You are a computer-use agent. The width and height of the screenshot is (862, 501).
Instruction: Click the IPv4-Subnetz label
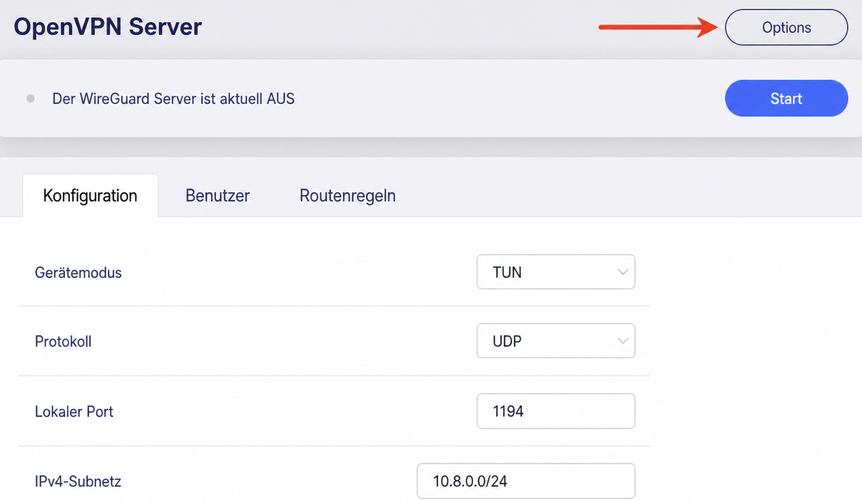tap(78, 482)
